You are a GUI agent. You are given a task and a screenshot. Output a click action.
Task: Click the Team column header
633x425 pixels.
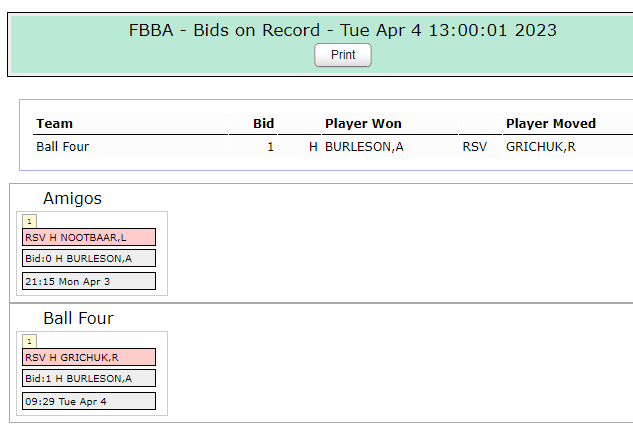(54, 124)
